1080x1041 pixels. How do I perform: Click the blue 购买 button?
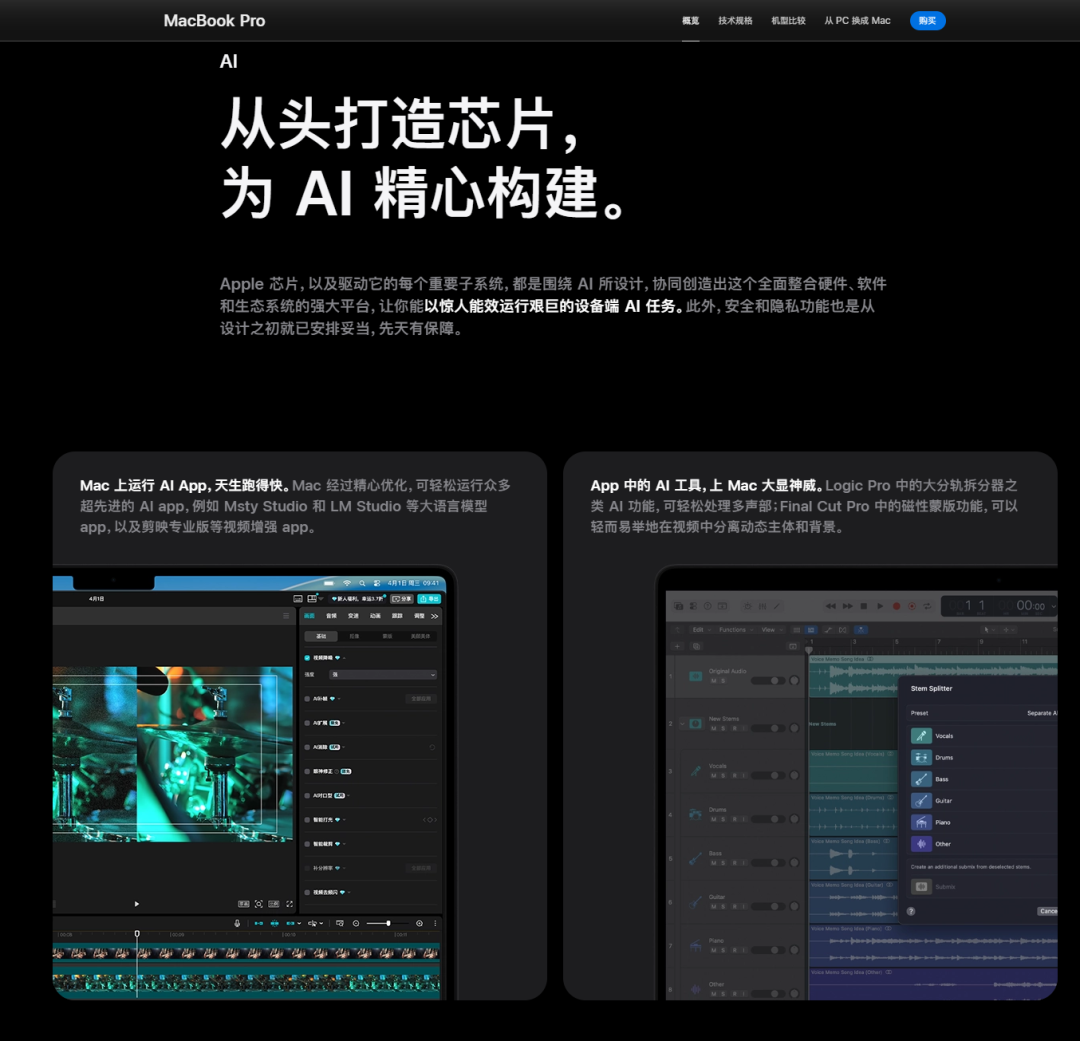pyautogui.click(x=927, y=21)
